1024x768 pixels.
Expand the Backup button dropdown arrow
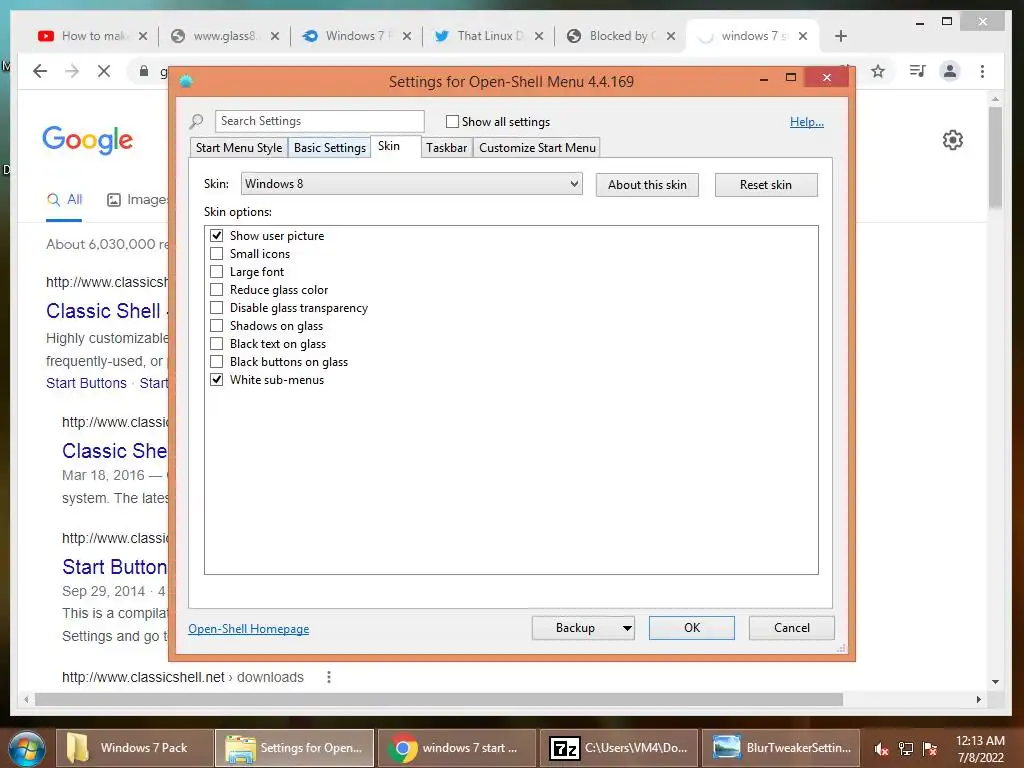tap(627, 628)
